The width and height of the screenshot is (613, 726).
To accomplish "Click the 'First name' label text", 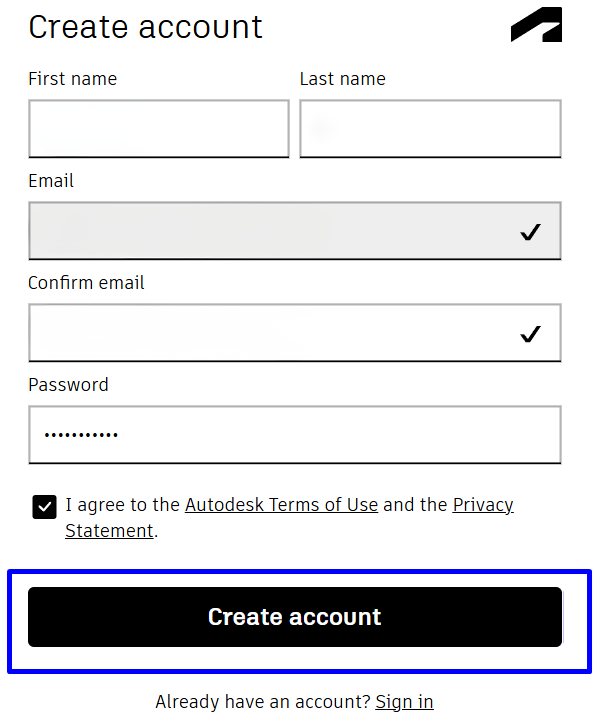I will [x=72, y=79].
